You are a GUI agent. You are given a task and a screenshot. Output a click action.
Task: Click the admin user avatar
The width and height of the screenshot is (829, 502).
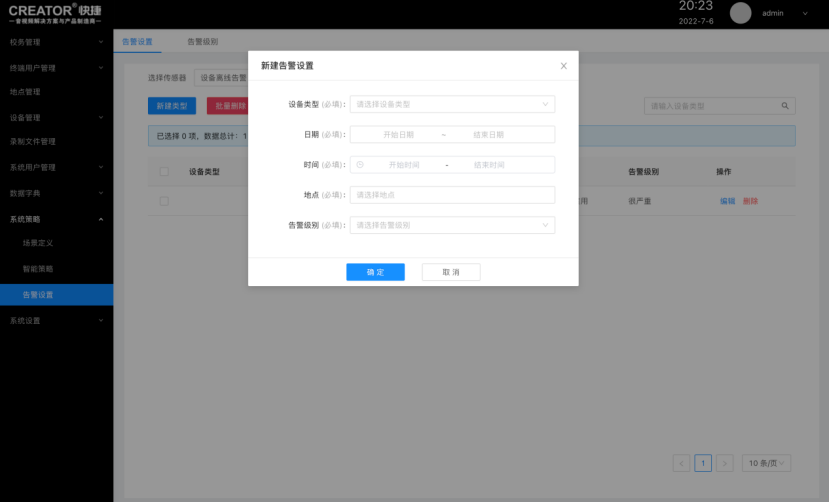point(740,13)
